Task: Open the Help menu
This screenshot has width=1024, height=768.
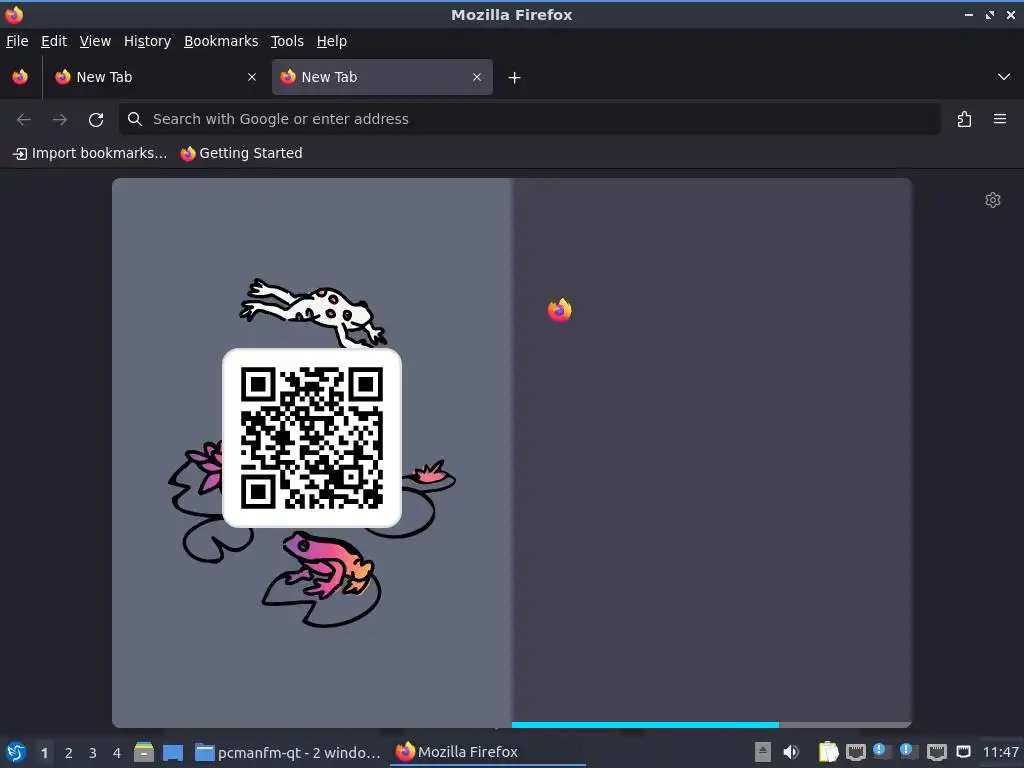Action: click(x=332, y=41)
